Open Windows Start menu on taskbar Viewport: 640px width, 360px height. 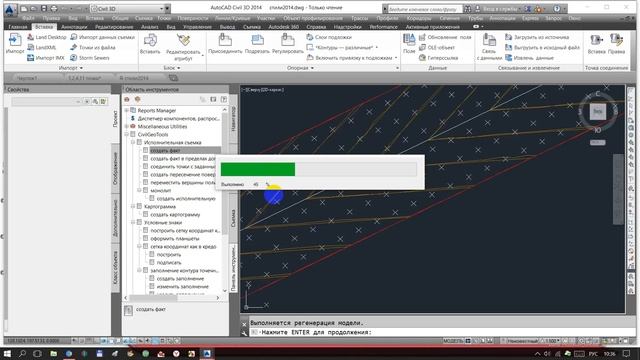[x=7, y=353]
